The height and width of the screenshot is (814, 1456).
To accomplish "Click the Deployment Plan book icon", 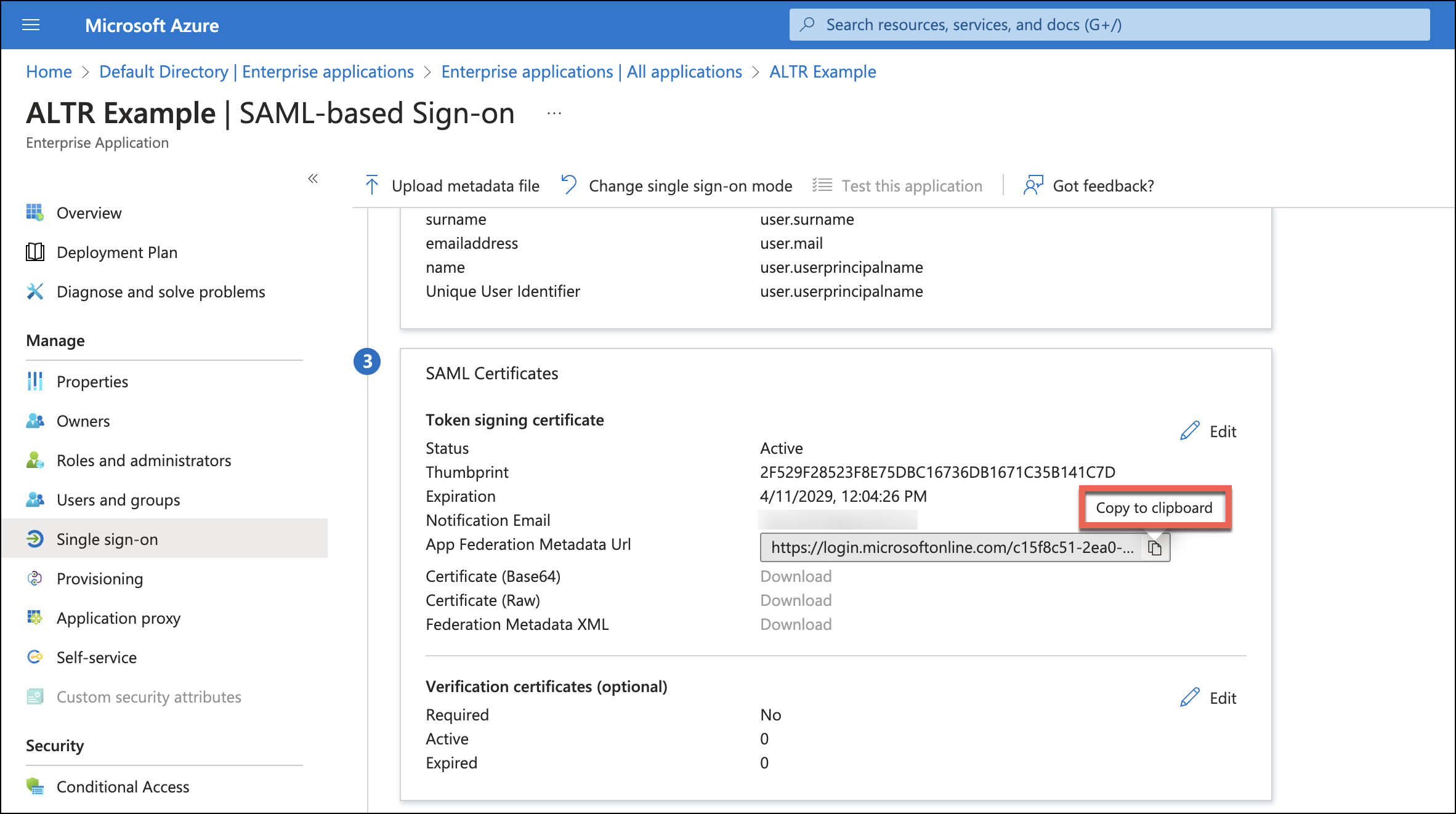I will coord(35,252).
